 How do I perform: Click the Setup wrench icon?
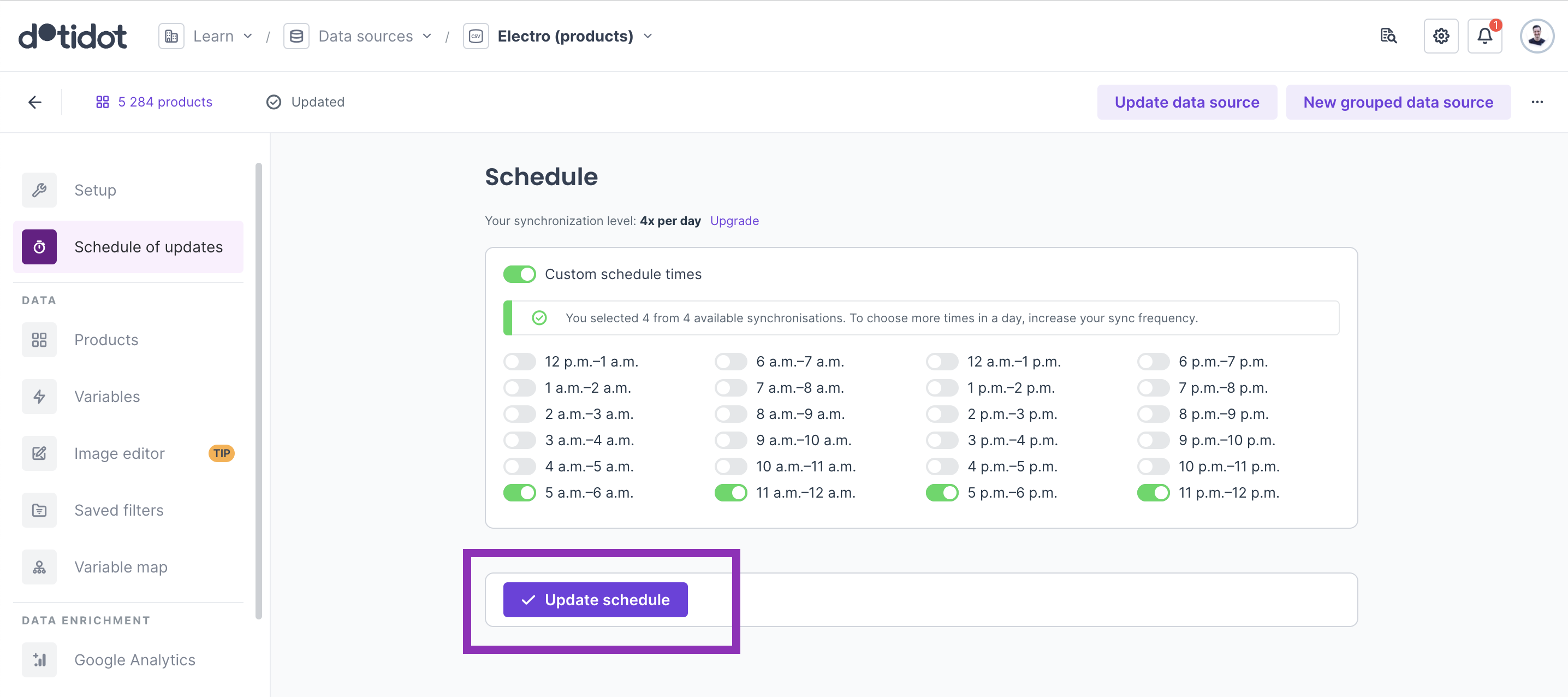point(39,190)
